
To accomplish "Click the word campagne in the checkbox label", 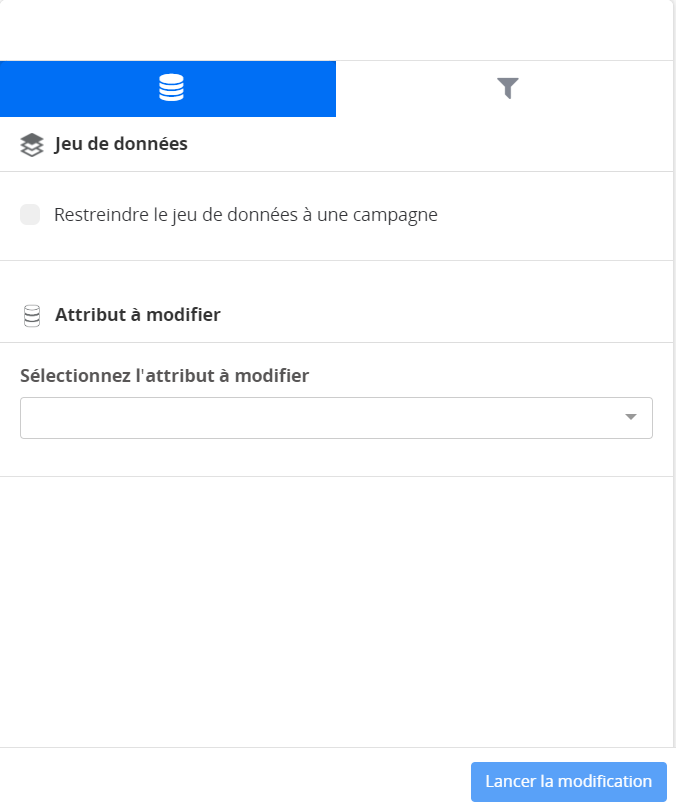I will click(395, 216).
